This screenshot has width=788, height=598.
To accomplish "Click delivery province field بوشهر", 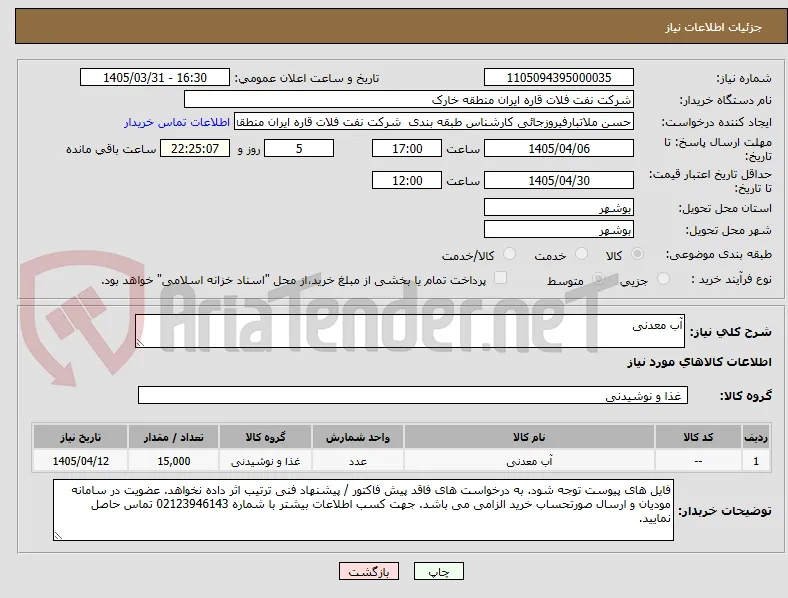I will (558, 207).
